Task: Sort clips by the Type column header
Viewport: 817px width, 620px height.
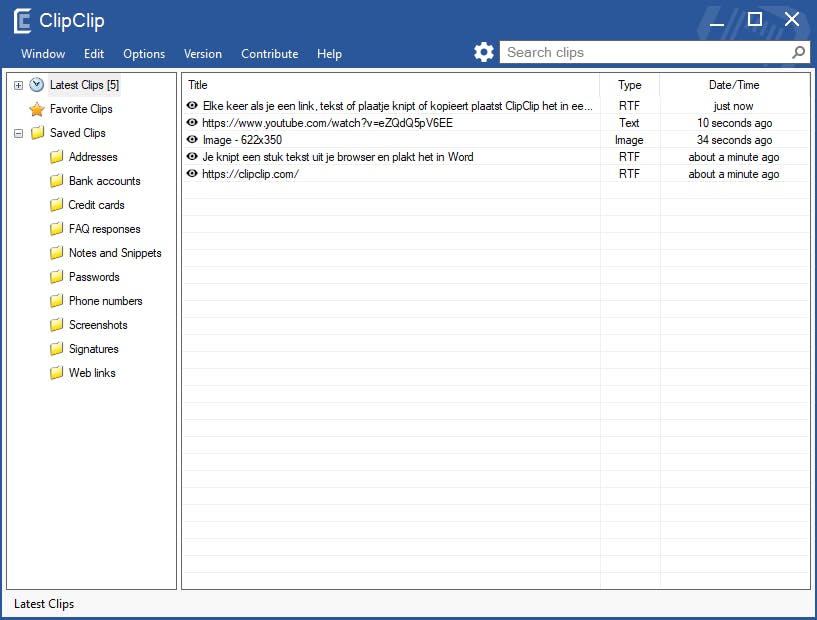Action: tap(629, 85)
